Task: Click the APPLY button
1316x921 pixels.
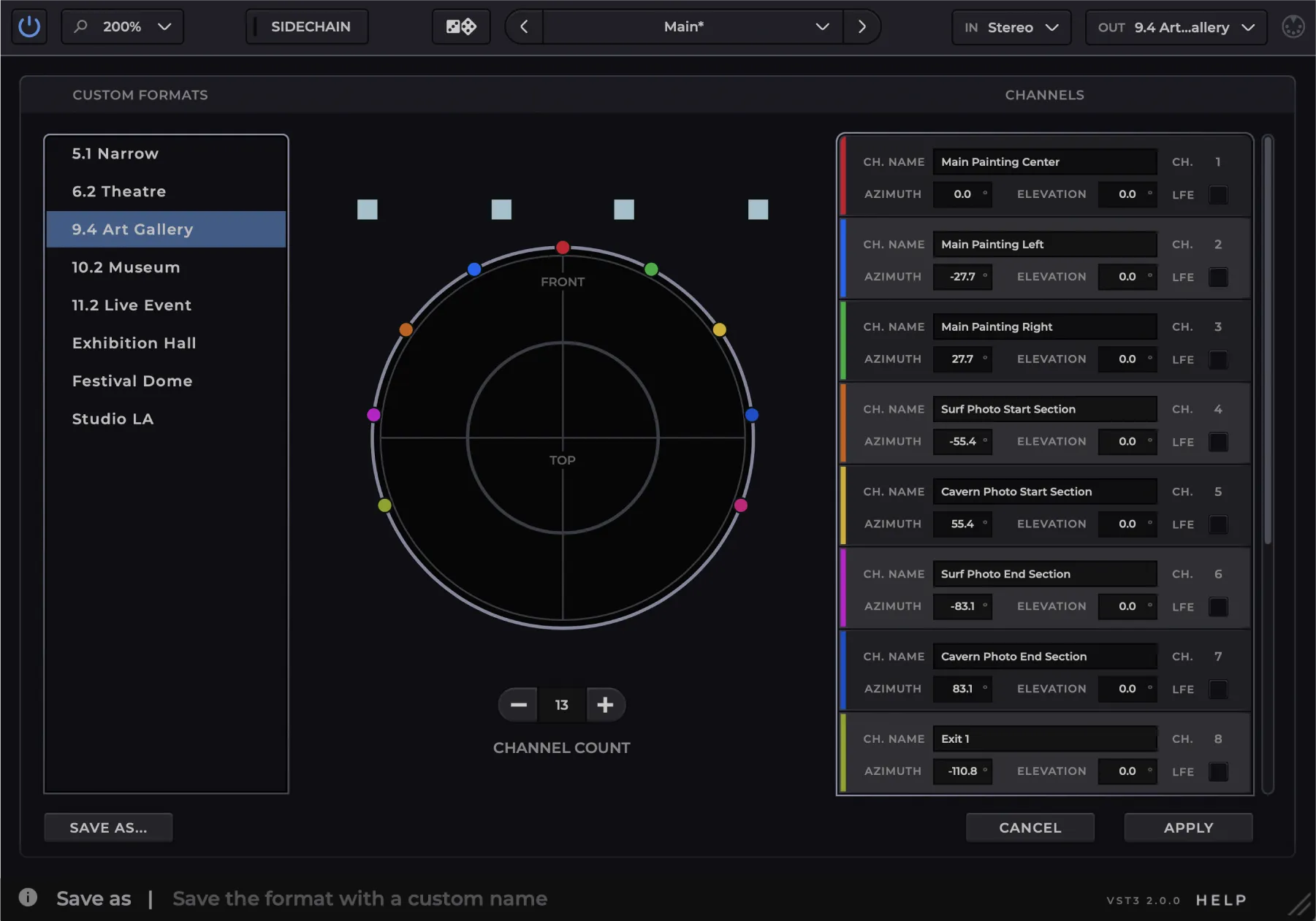Action: [1188, 828]
